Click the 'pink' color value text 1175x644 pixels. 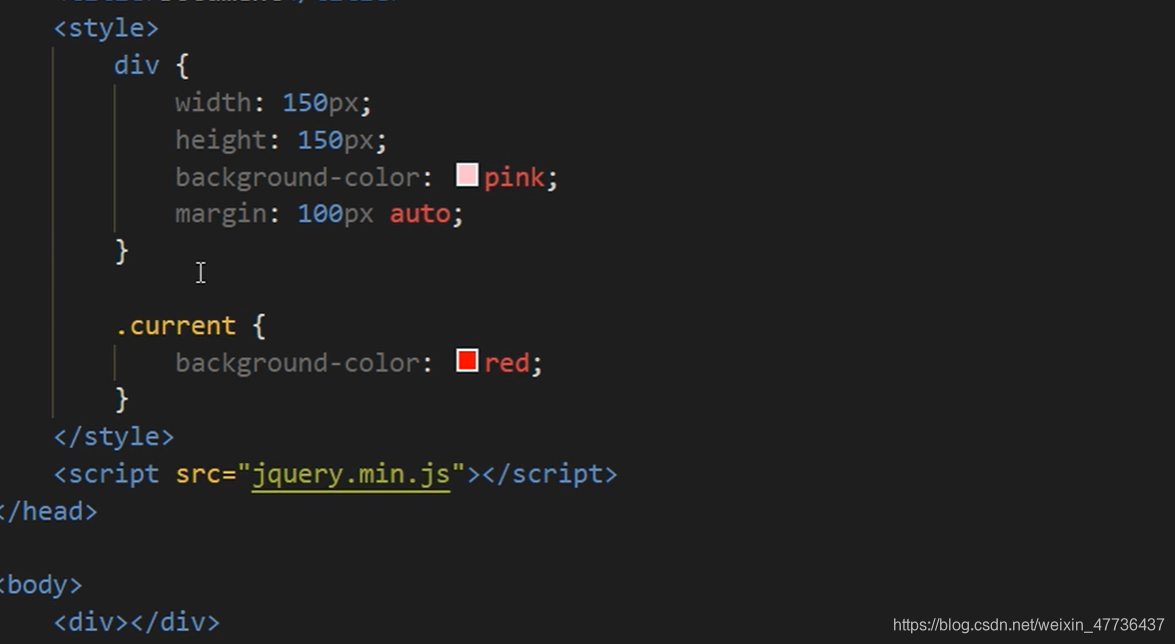tap(514, 178)
